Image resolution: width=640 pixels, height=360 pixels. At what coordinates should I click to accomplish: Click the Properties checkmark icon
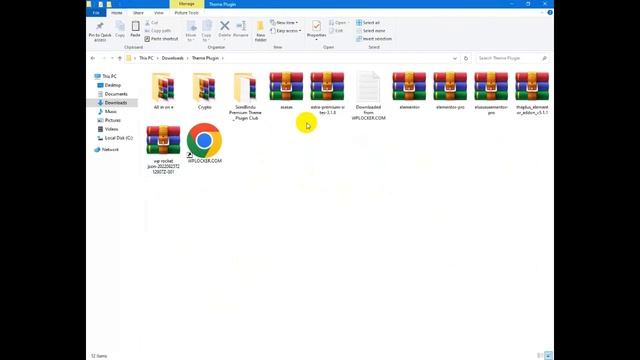click(316, 26)
